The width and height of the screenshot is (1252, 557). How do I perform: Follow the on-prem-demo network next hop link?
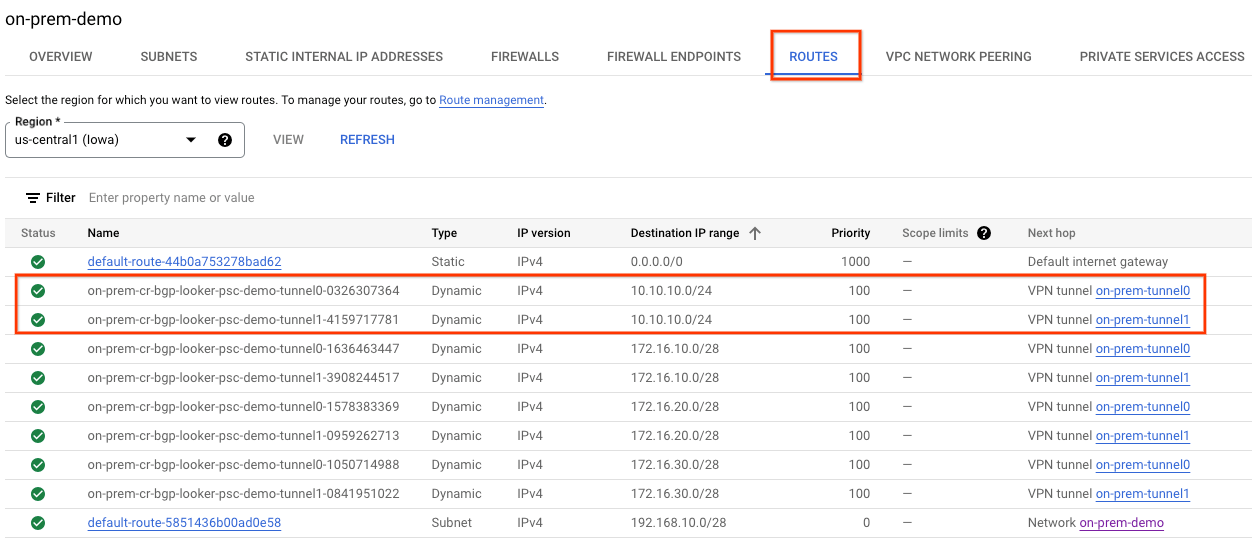[1121, 523]
